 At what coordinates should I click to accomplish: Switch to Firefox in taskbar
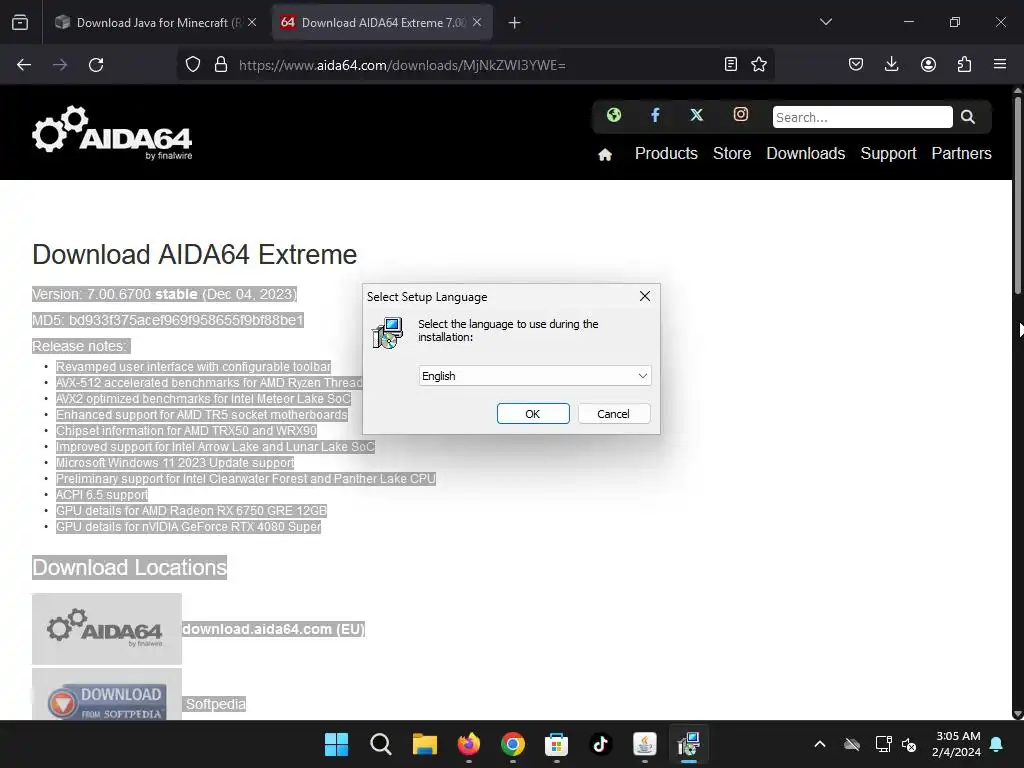pyautogui.click(x=468, y=744)
